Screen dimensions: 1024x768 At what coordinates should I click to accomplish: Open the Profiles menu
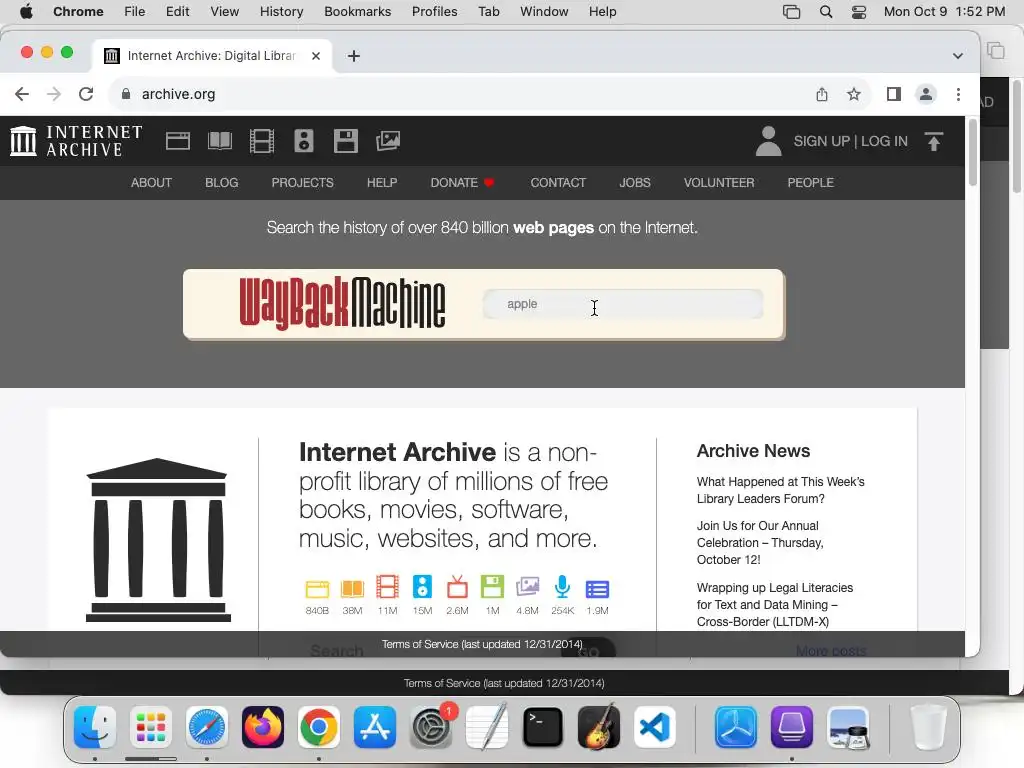point(434,12)
